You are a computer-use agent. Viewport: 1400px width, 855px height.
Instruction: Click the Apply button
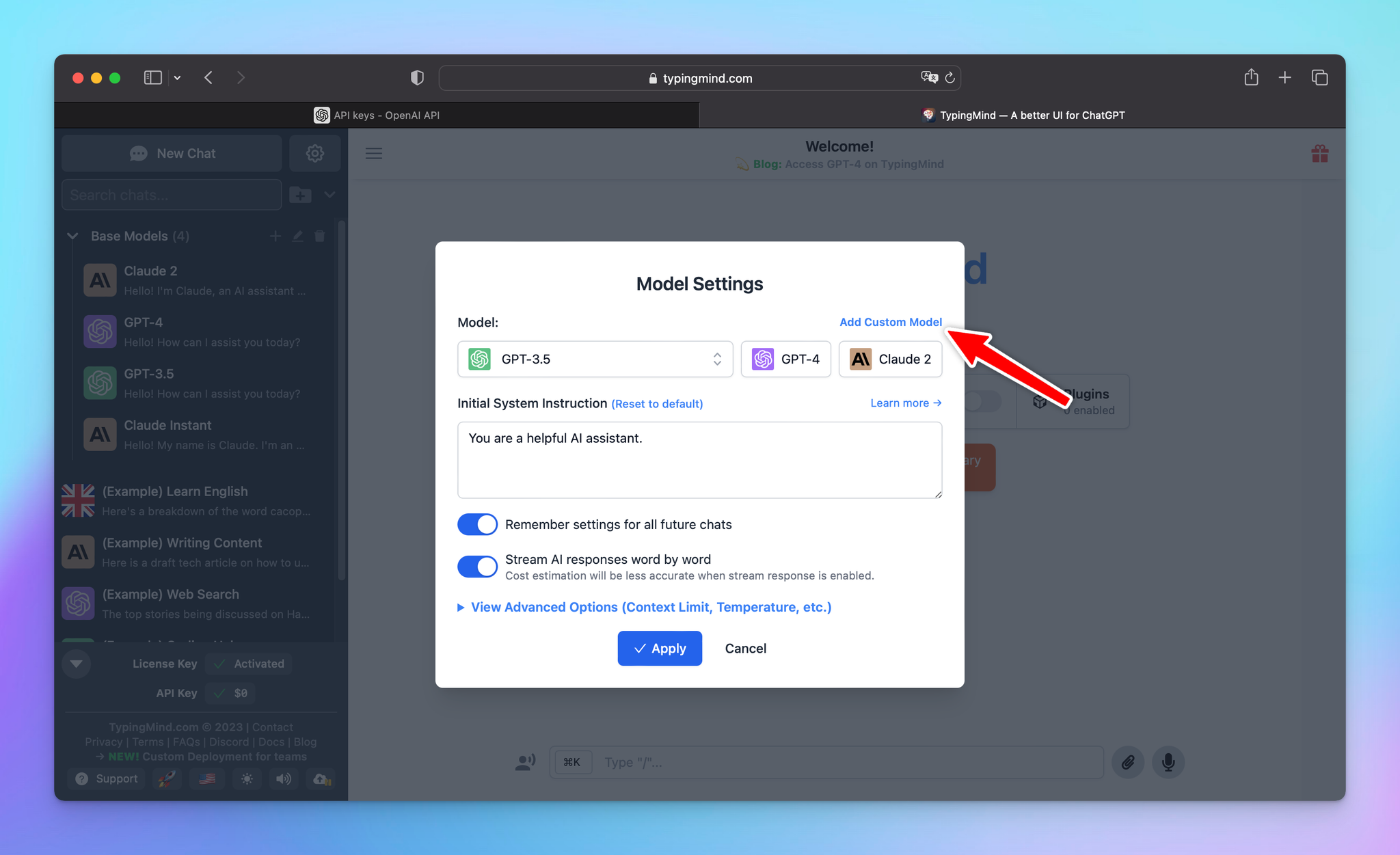tap(660, 648)
